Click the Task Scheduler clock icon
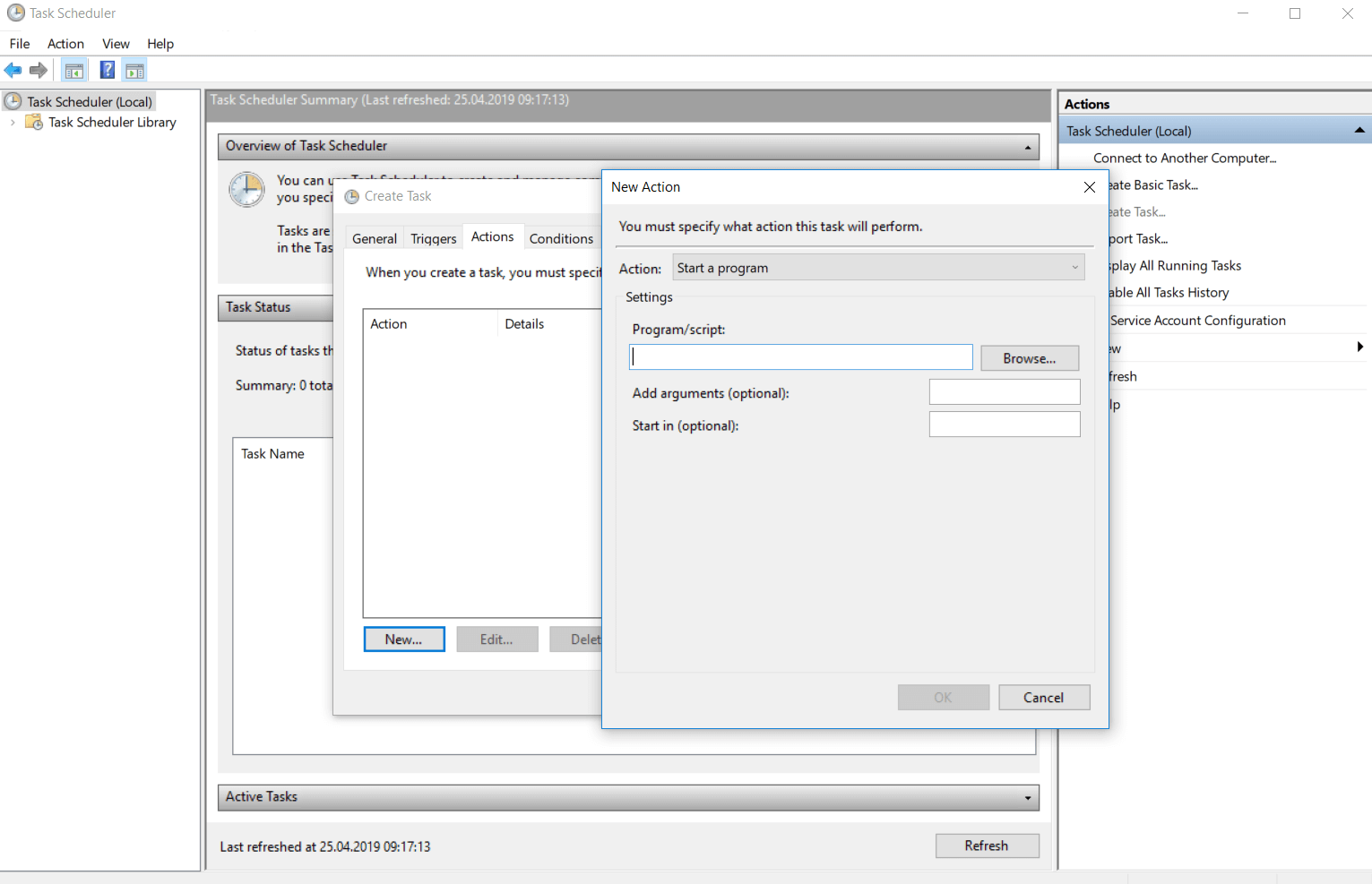1372x884 pixels. [13, 100]
